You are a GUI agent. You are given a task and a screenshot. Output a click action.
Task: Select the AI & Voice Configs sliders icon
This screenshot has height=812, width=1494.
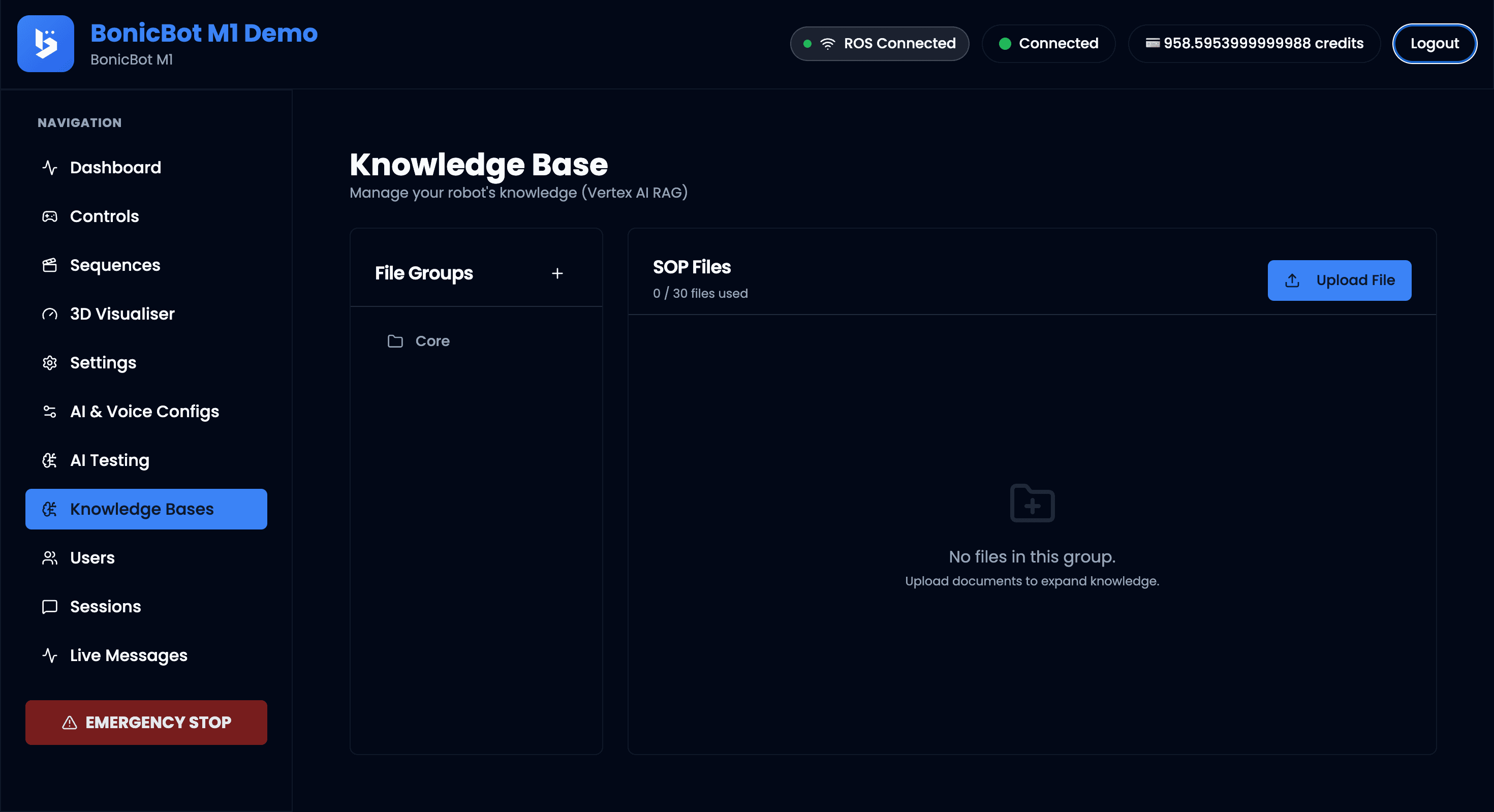(x=50, y=411)
